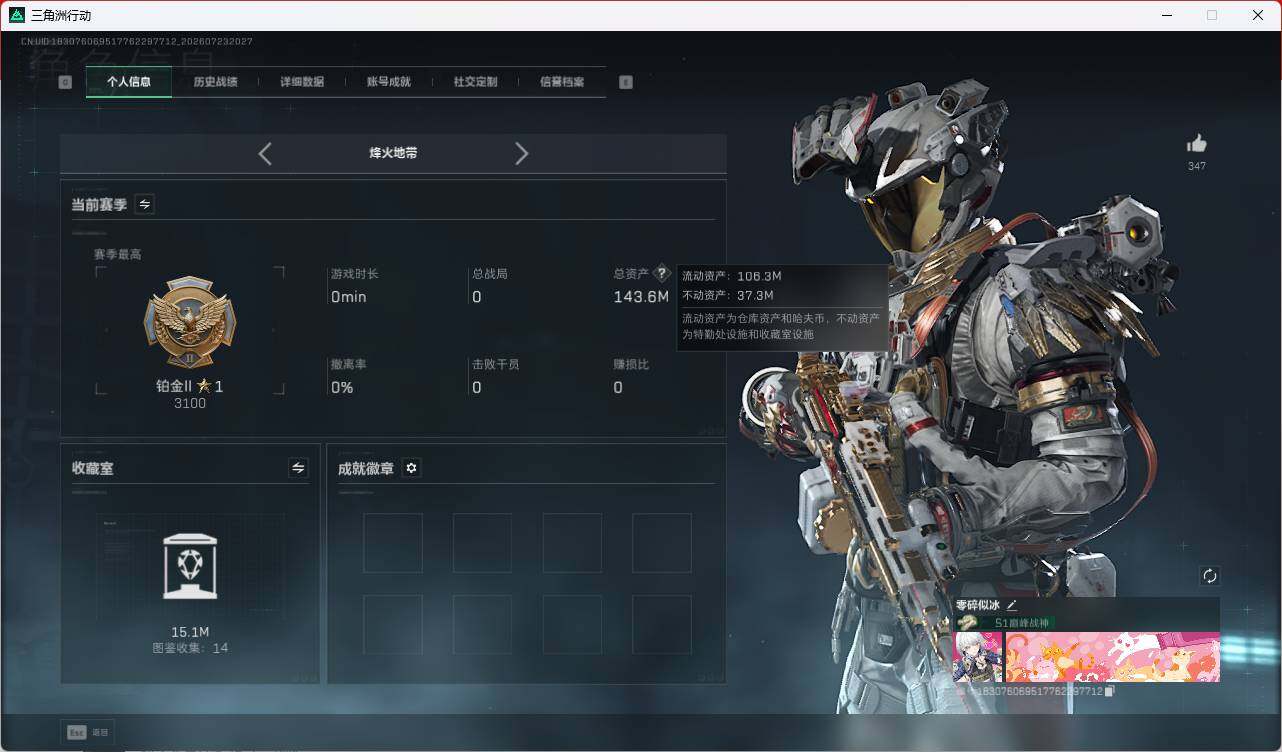Click the edit pencil beside 零碎似冰
Screen dimensions: 1282x752
(1012, 605)
